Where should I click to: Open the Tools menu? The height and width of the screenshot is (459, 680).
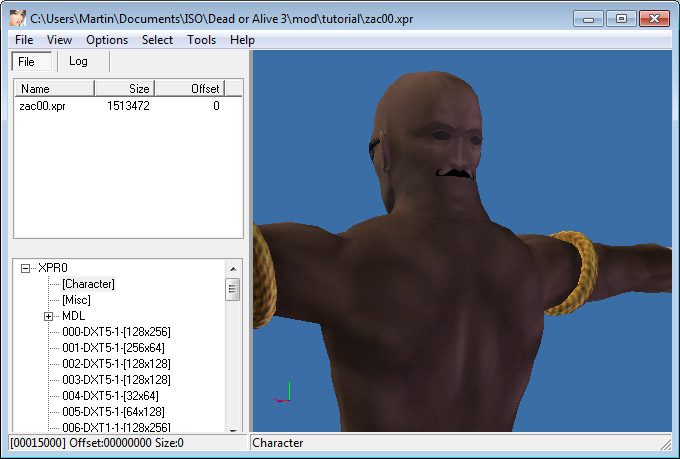201,40
